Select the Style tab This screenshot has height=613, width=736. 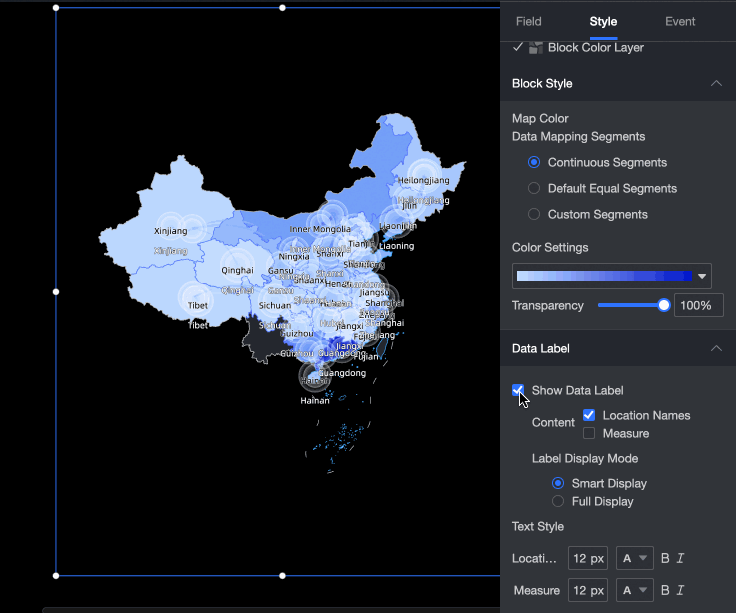point(603,22)
